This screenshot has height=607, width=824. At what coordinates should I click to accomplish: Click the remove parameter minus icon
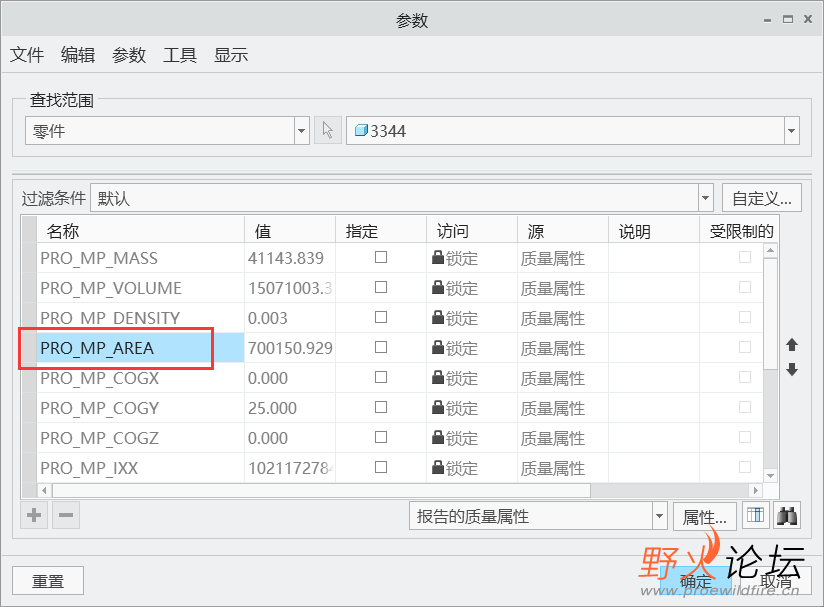[x=66, y=515]
